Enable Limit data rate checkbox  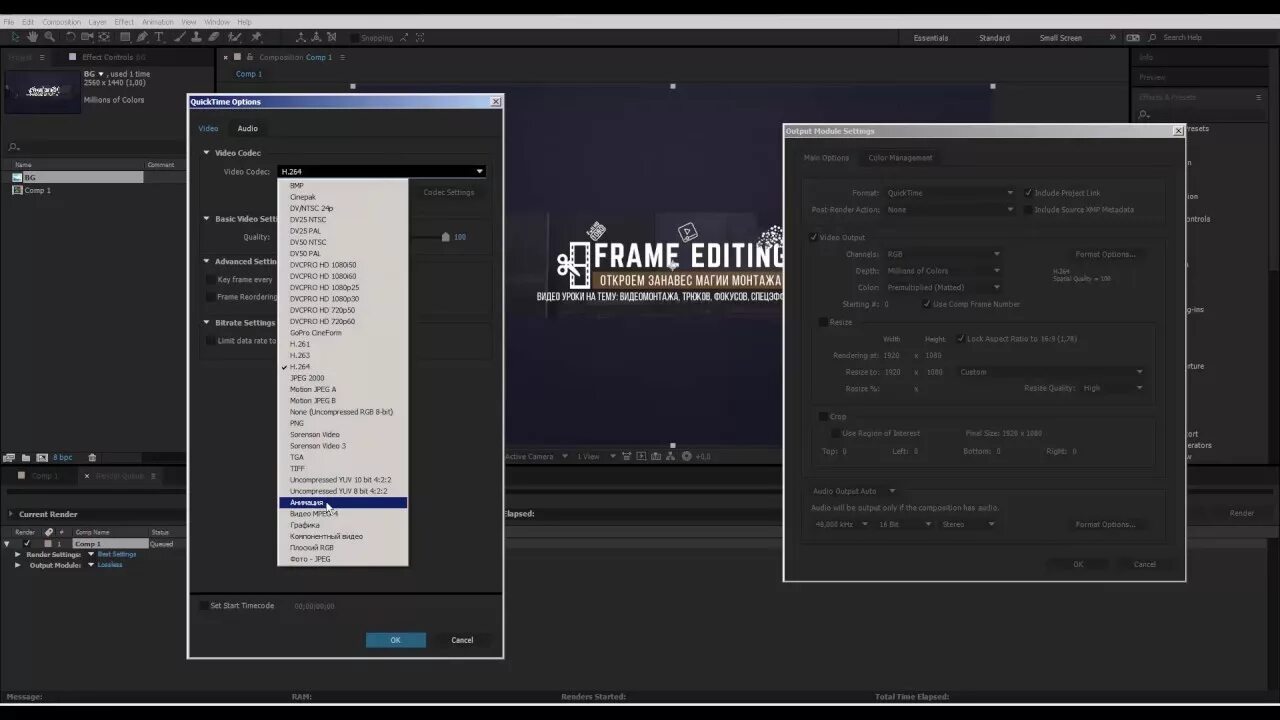(210, 341)
